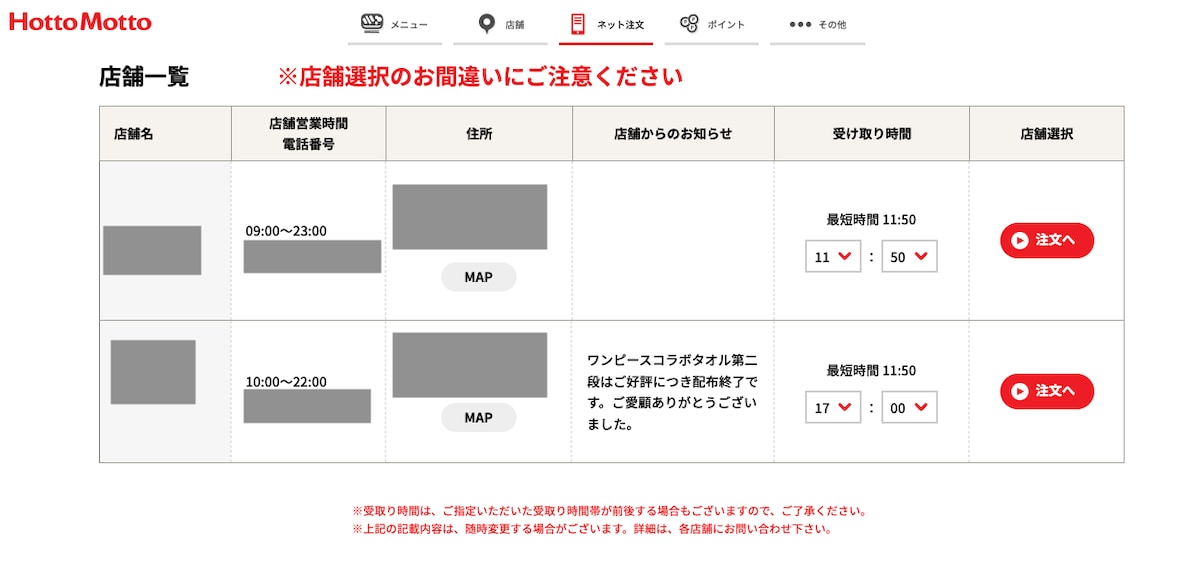Expand the hour dropdown showing 11
This screenshot has height=567, width=1200.
tap(833, 257)
